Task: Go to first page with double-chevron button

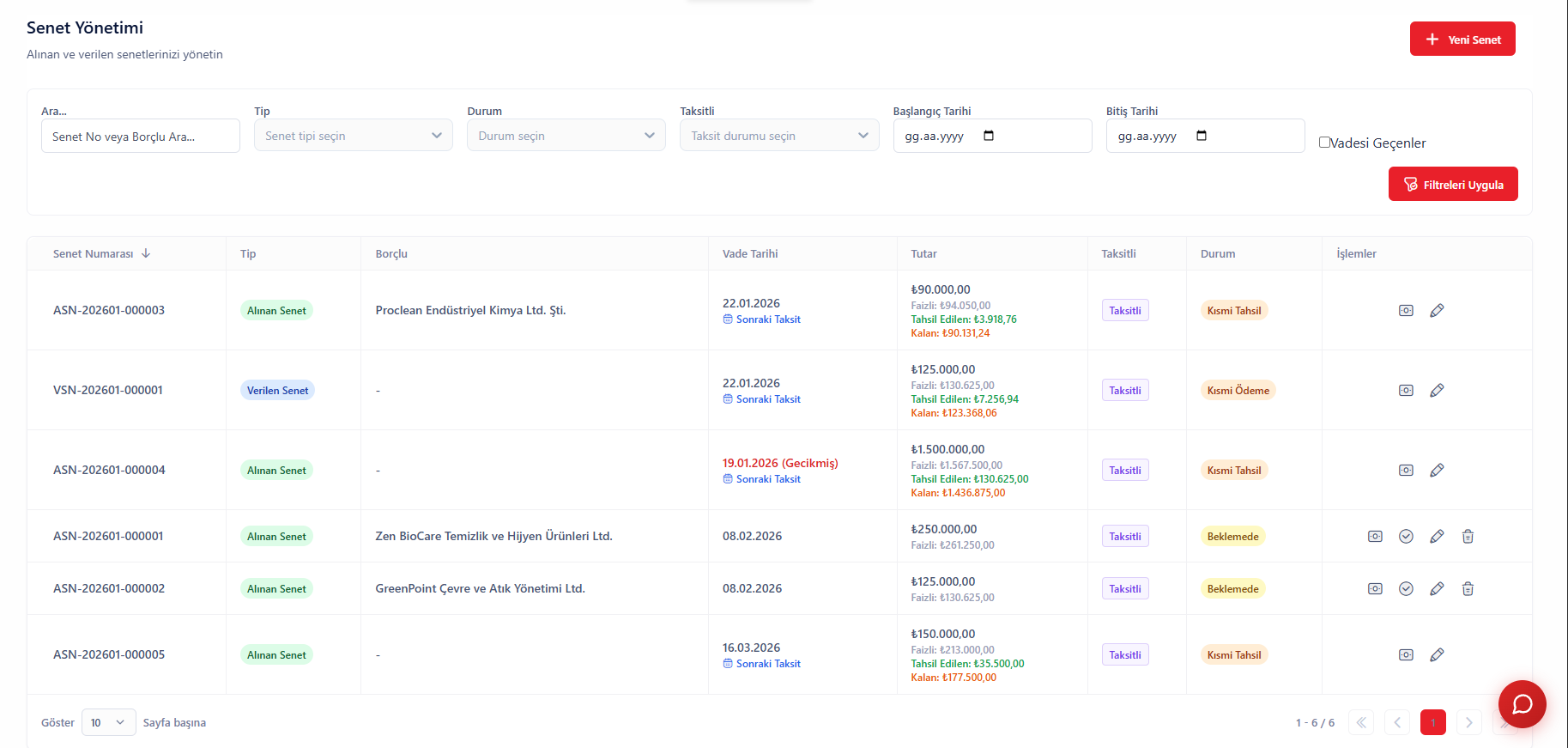Action: [x=1361, y=722]
